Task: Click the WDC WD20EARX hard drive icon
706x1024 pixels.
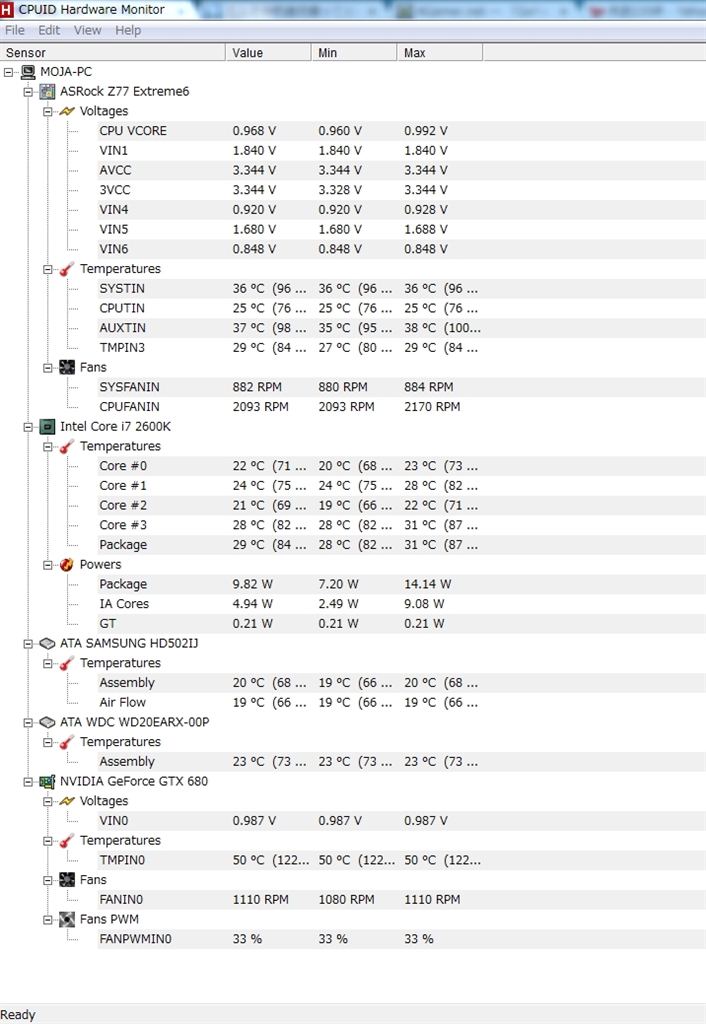Action: click(x=47, y=722)
